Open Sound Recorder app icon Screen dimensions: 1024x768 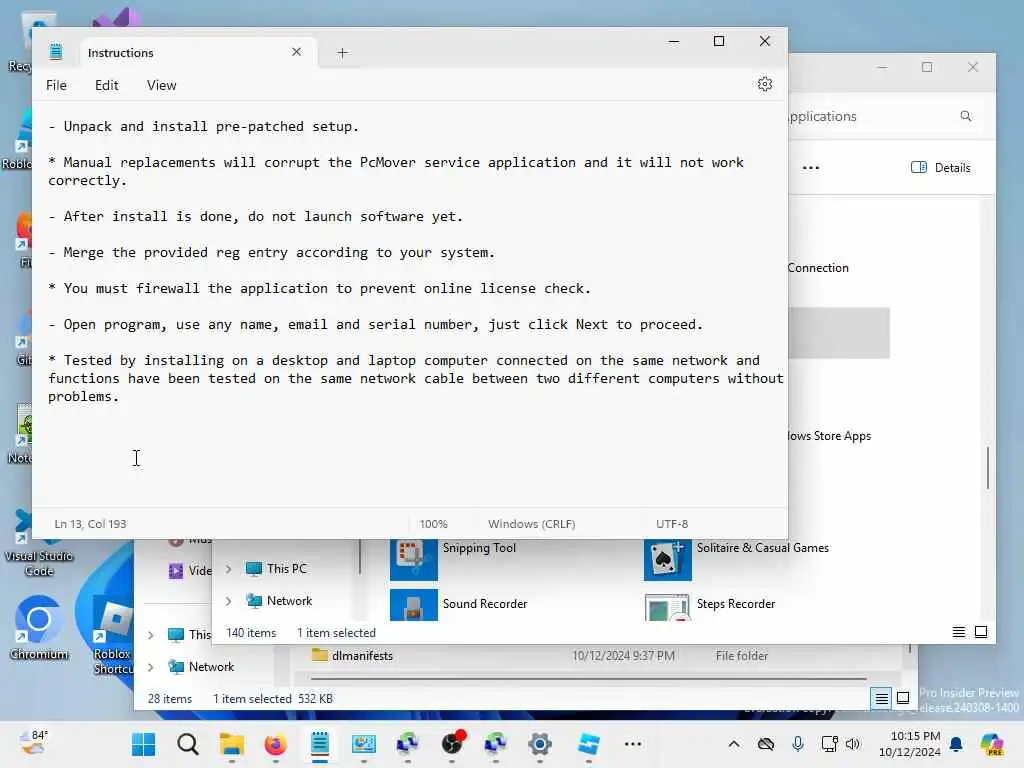tap(413, 605)
